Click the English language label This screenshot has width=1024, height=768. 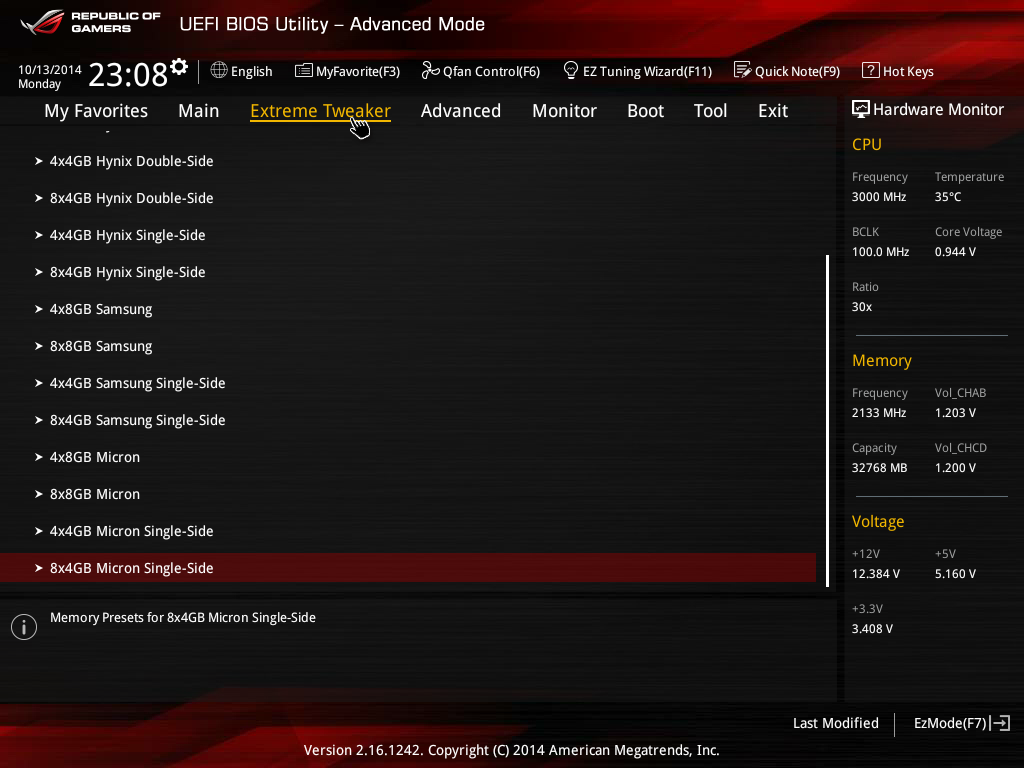point(251,71)
